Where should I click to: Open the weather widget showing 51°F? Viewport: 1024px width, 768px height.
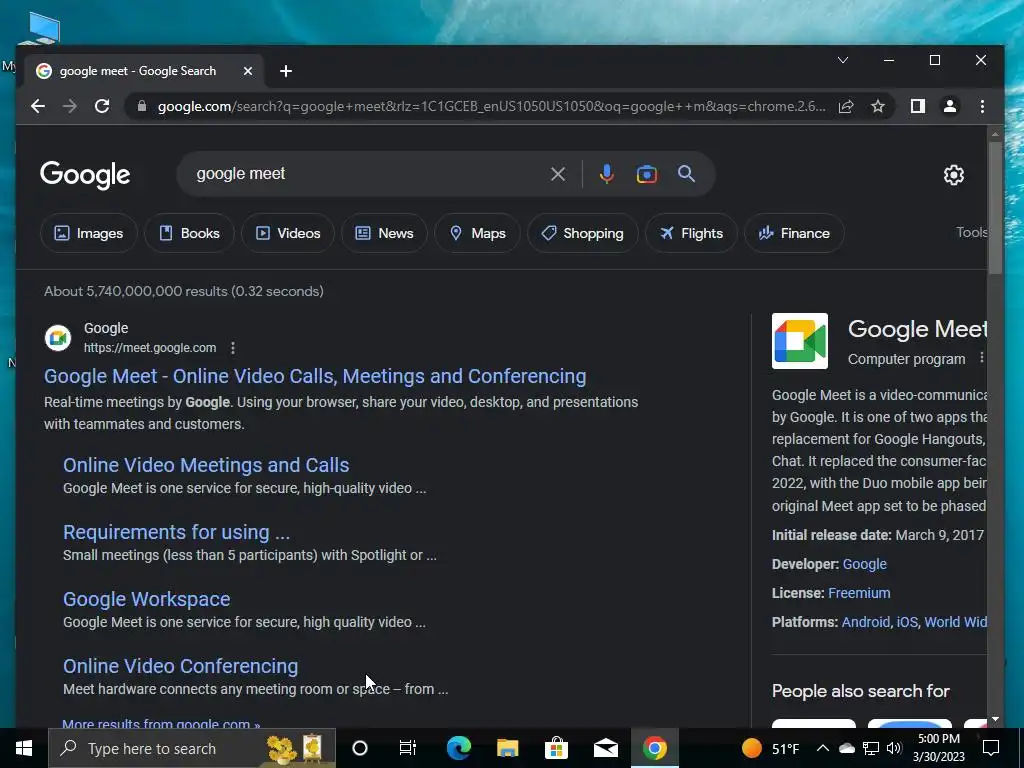coord(771,748)
